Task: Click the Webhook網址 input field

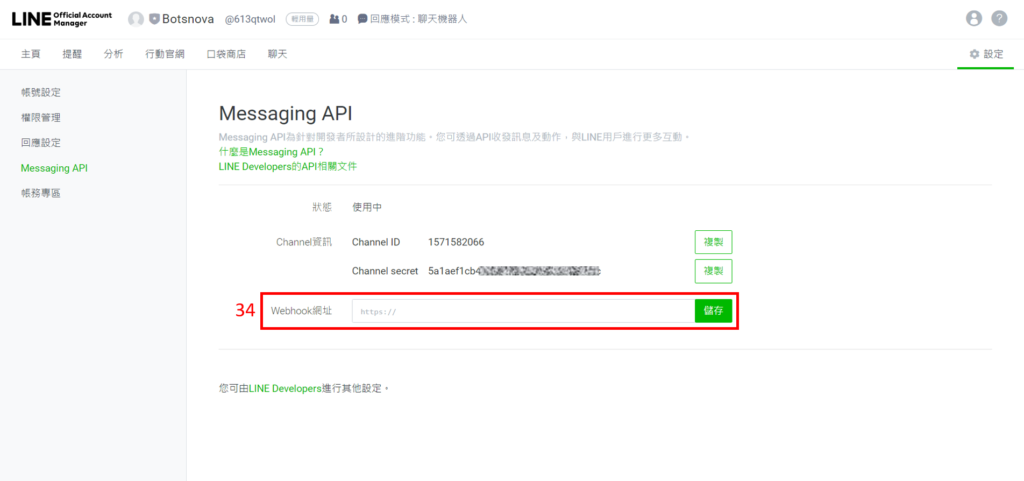Action: tap(522, 311)
